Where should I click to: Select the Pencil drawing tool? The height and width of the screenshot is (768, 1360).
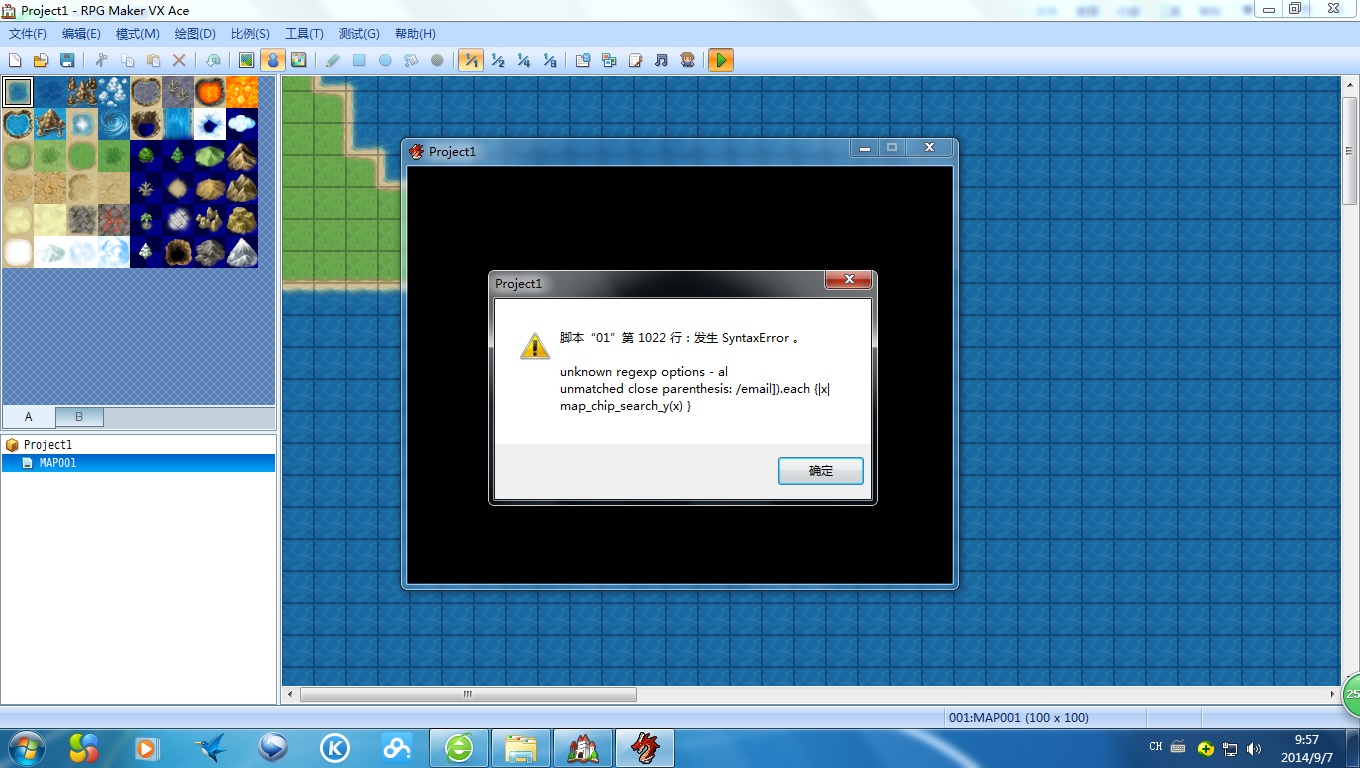[333, 60]
